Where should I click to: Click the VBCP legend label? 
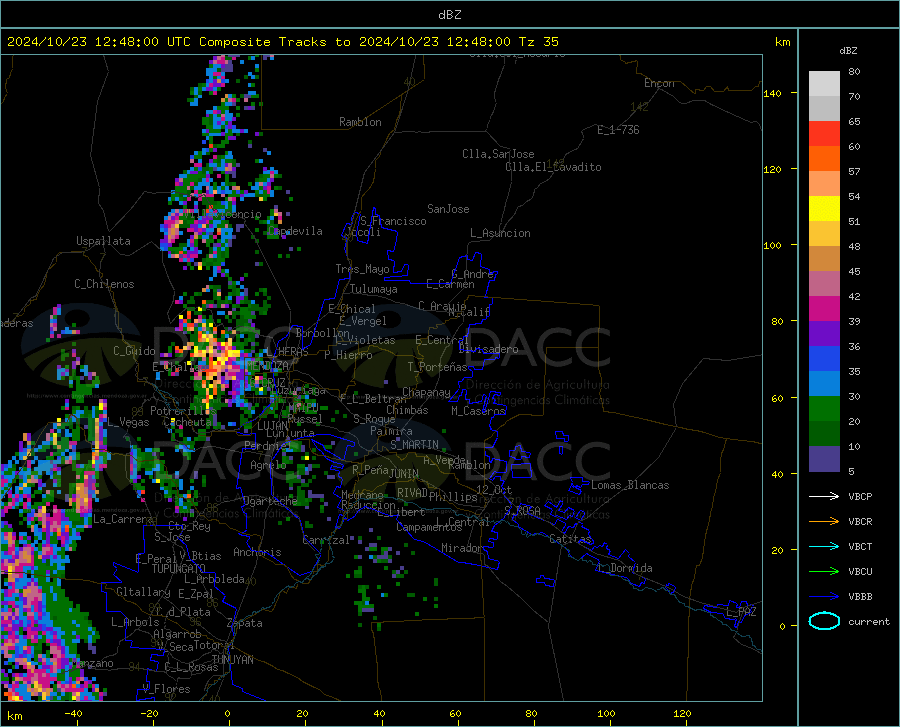860,496
